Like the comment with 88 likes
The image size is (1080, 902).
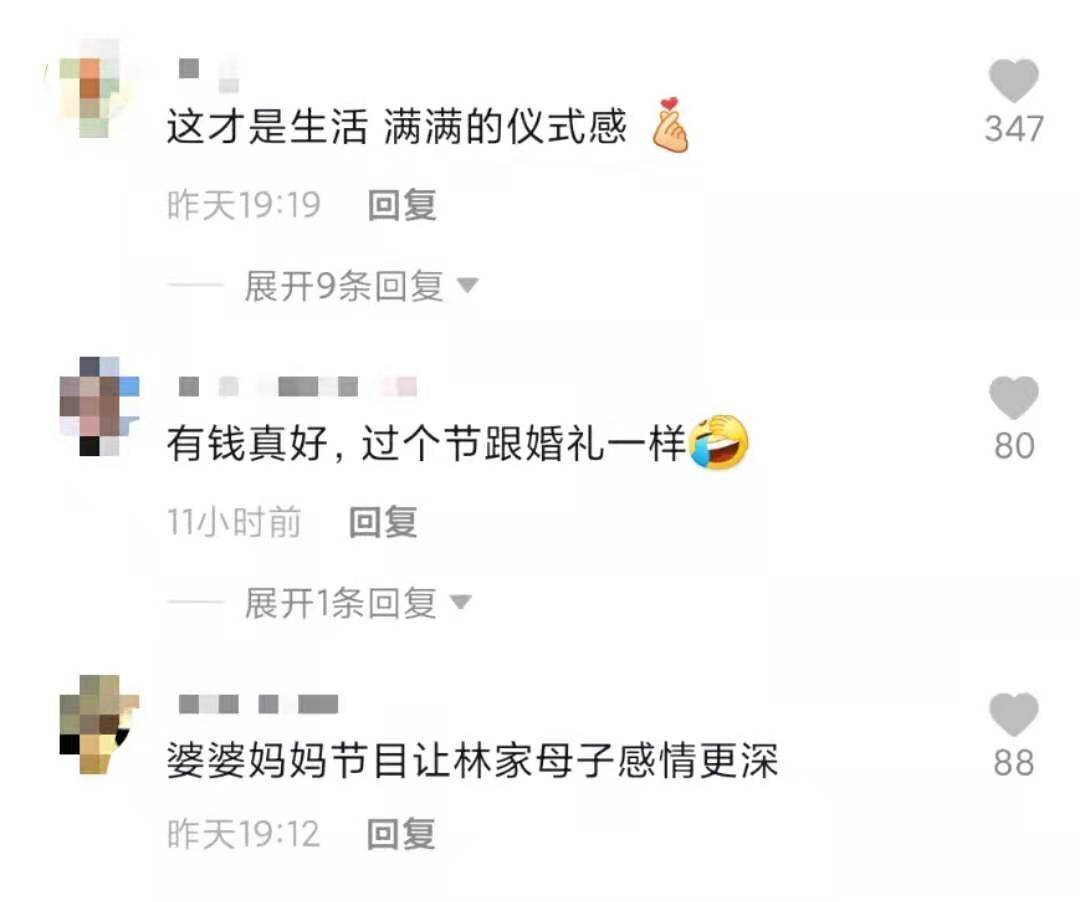point(1013,714)
